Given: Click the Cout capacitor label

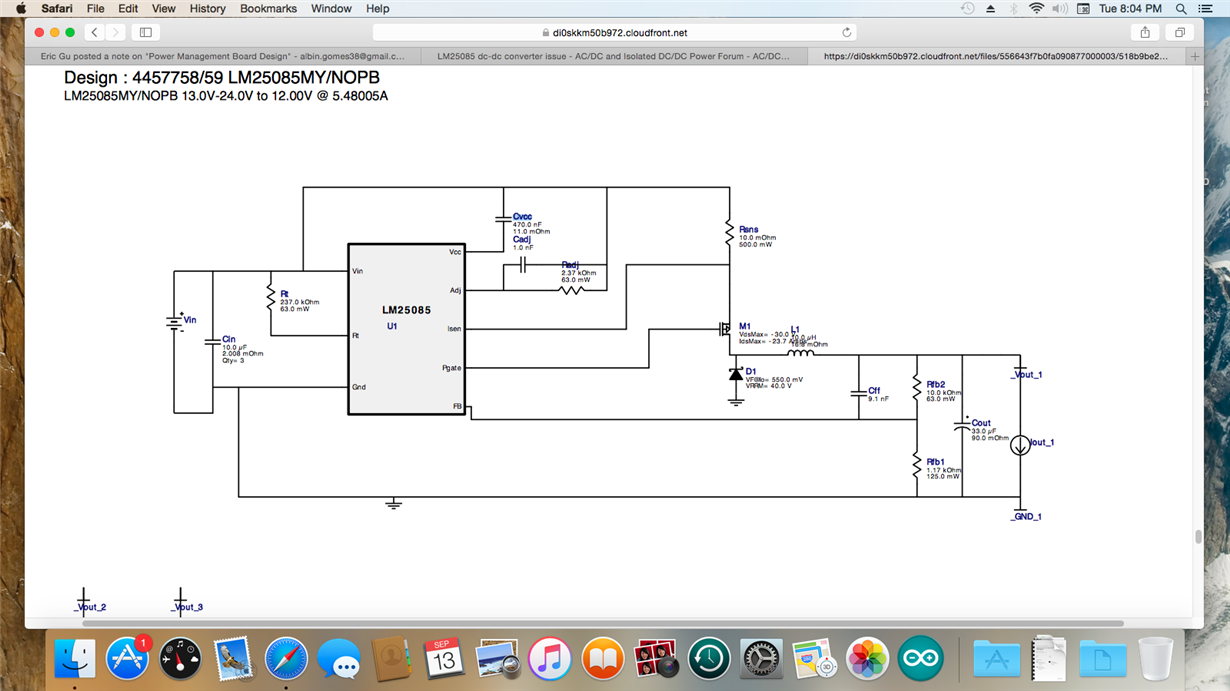Looking at the screenshot, I should point(981,423).
